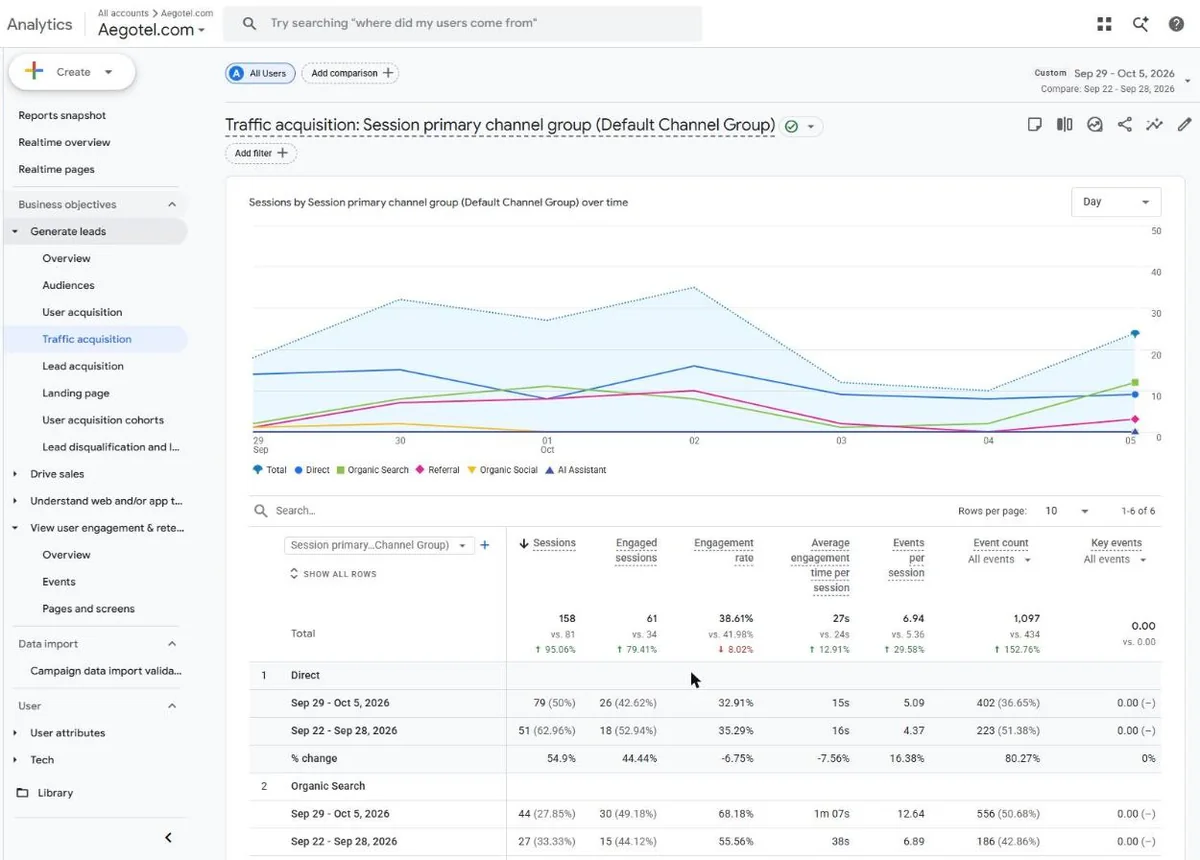Collapse the Generate leads group
This screenshot has height=860, width=1200.
(x=15, y=232)
